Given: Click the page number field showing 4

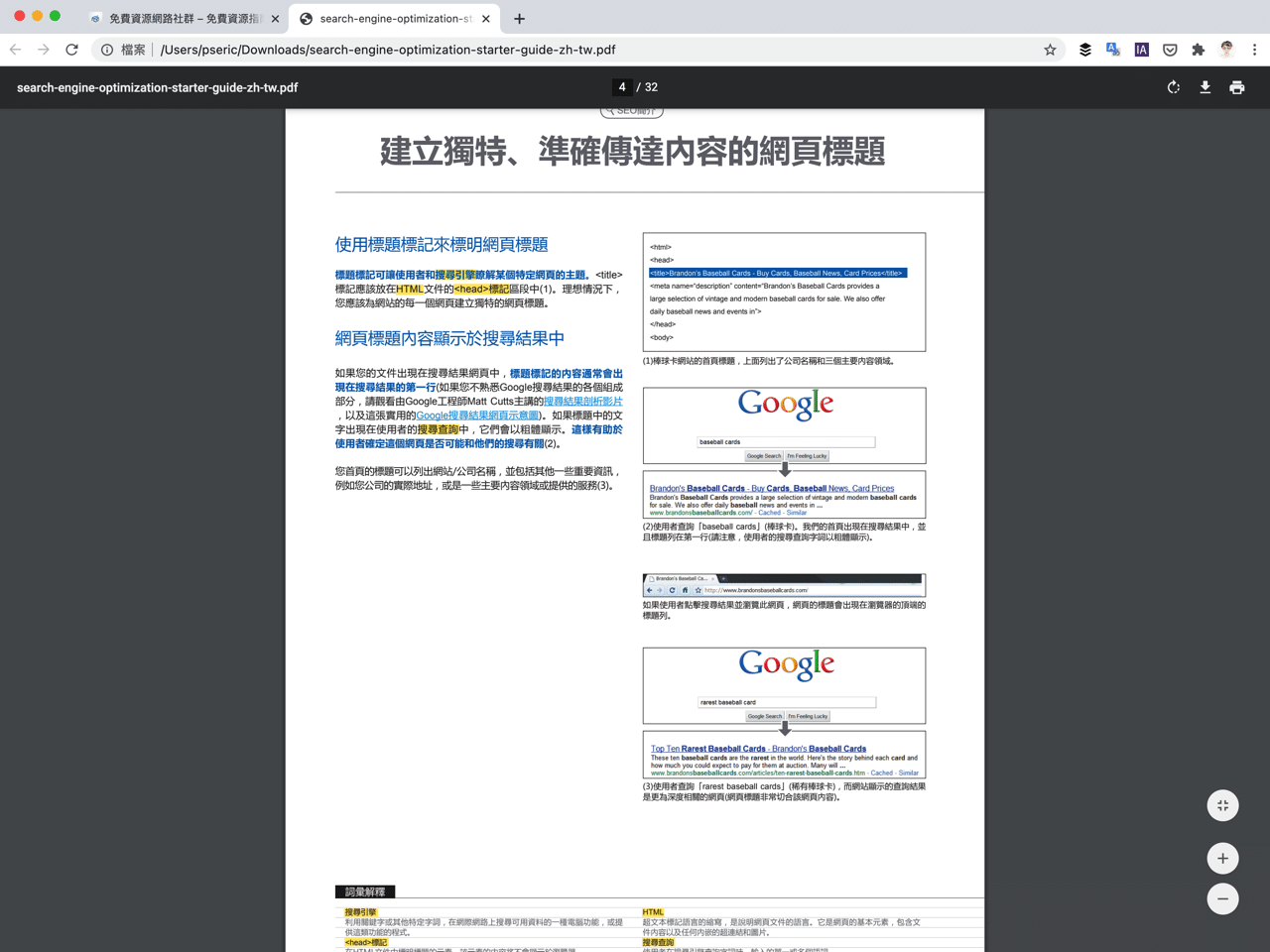Looking at the screenshot, I should (x=622, y=87).
